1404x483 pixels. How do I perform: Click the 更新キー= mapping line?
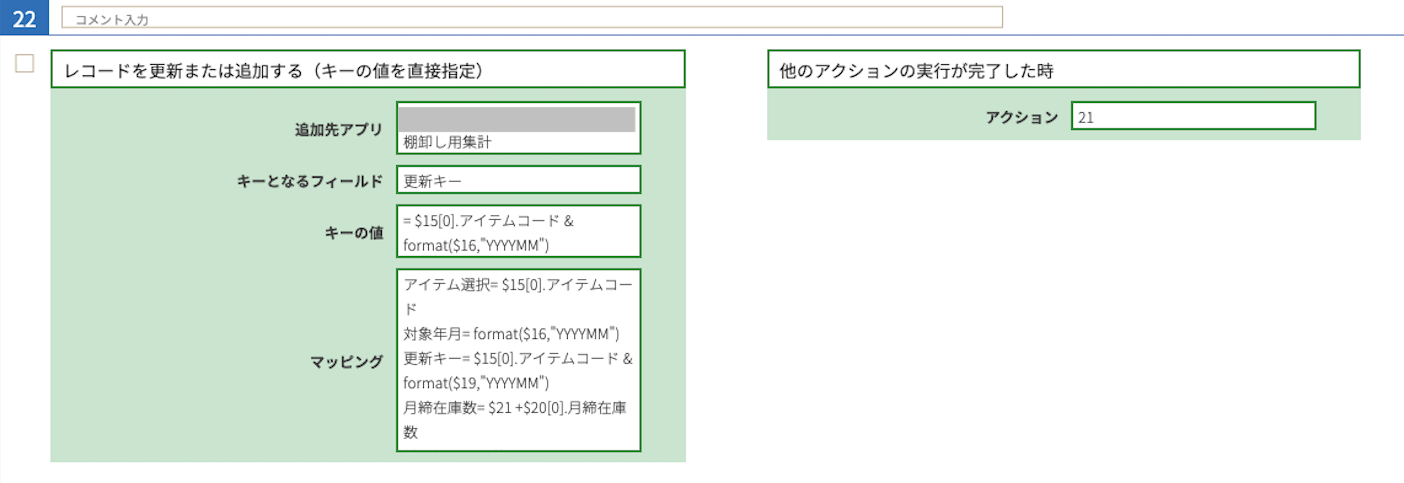pyautogui.click(x=517, y=358)
